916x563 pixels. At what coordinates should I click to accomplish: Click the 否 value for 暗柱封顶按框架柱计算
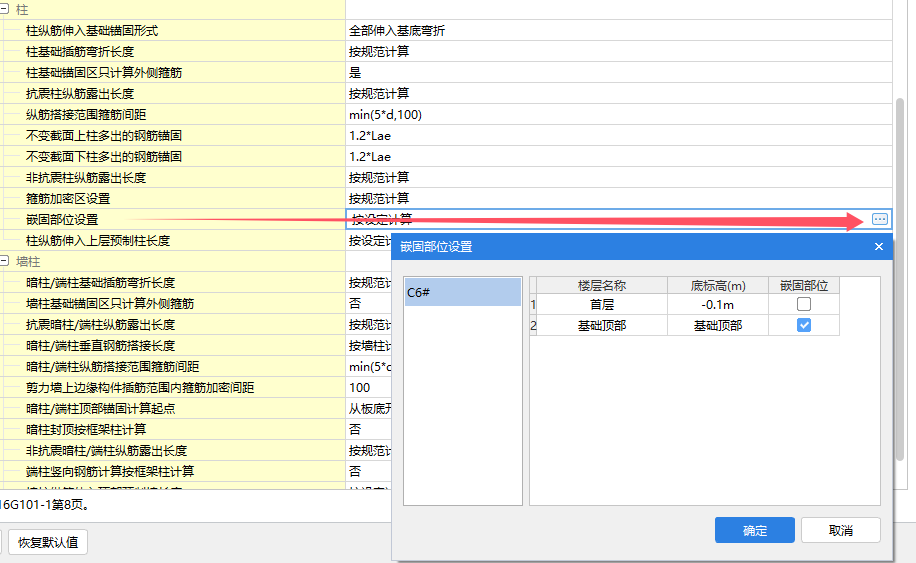point(355,430)
